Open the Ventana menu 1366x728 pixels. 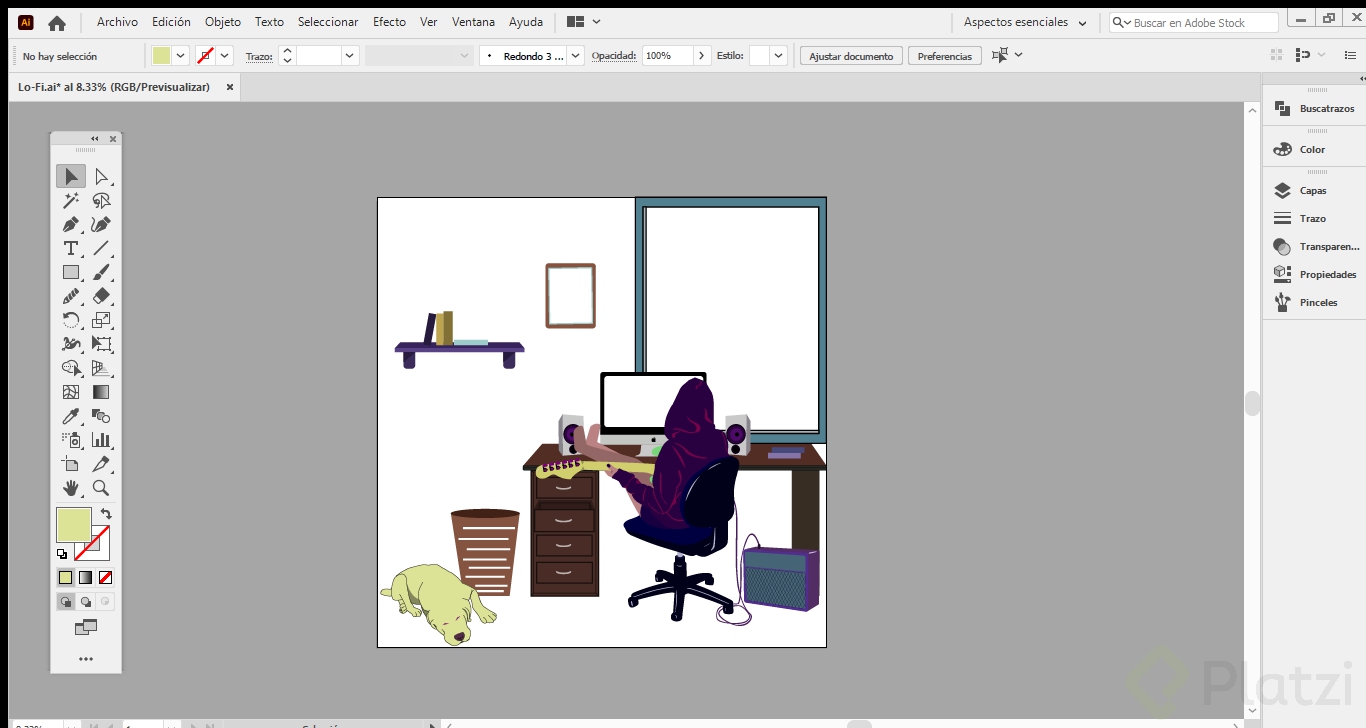pyautogui.click(x=473, y=22)
